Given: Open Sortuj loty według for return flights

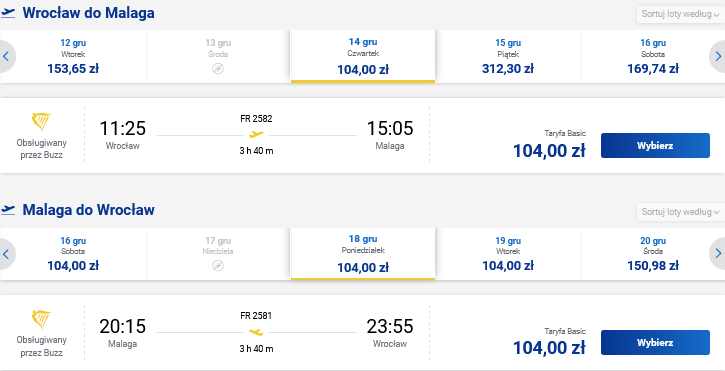Looking at the screenshot, I should point(680,212).
